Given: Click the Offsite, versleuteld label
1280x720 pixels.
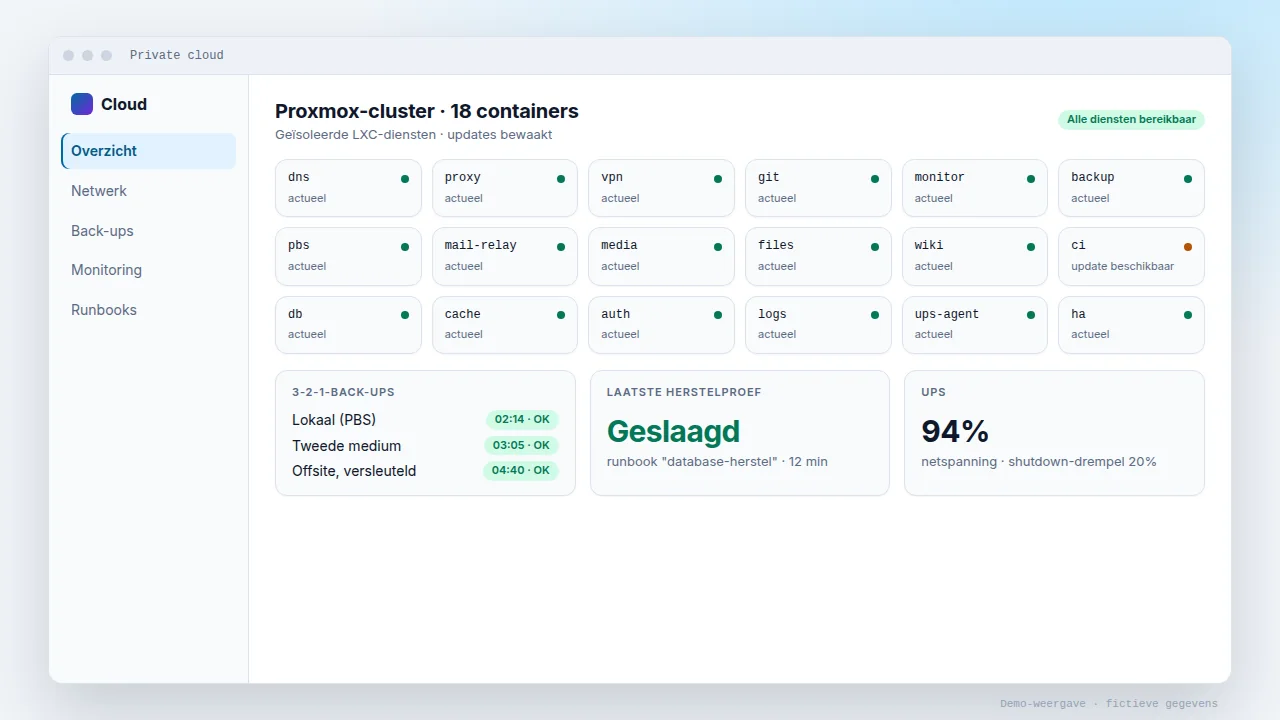Looking at the screenshot, I should pyautogui.click(x=354, y=471).
